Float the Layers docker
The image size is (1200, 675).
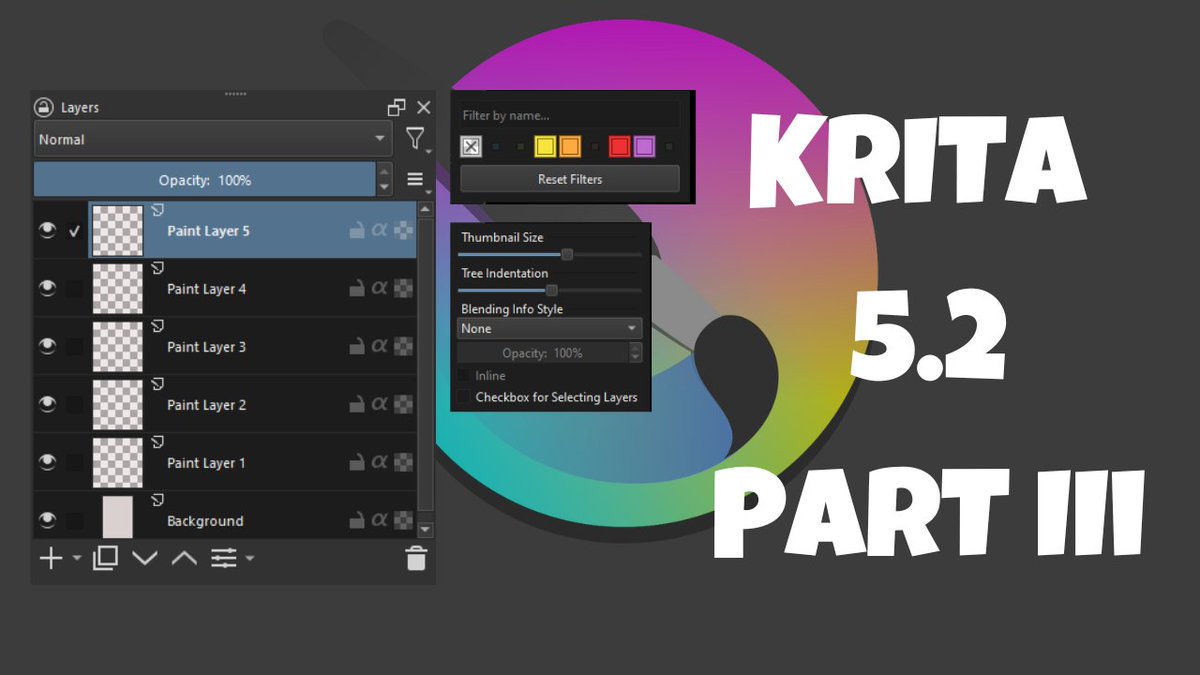point(397,107)
